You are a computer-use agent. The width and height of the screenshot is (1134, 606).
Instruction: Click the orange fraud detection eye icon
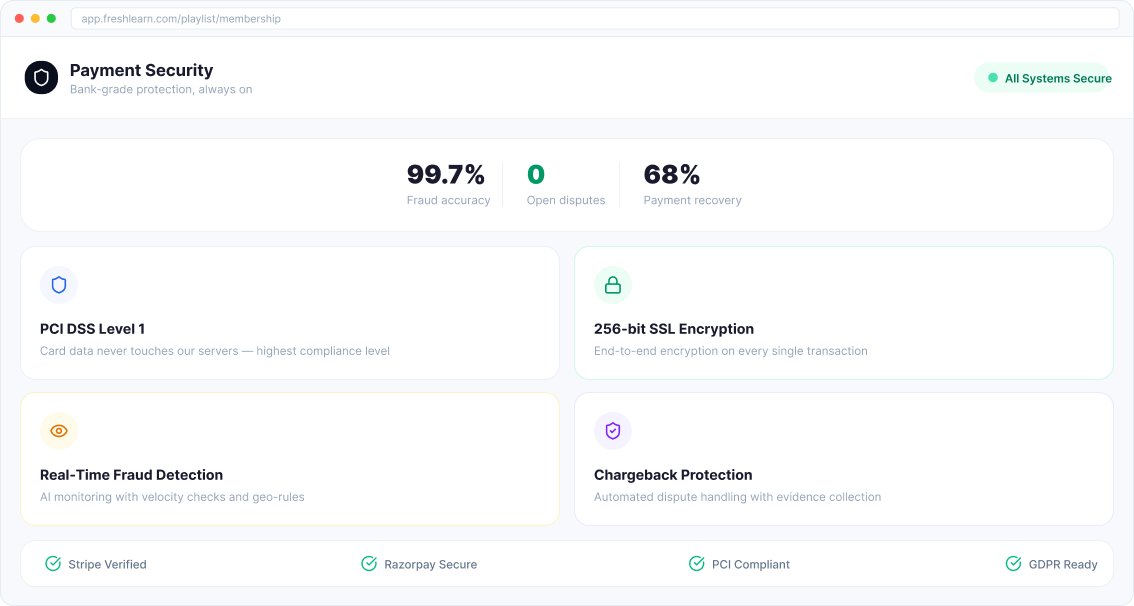[x=59, y=431]
